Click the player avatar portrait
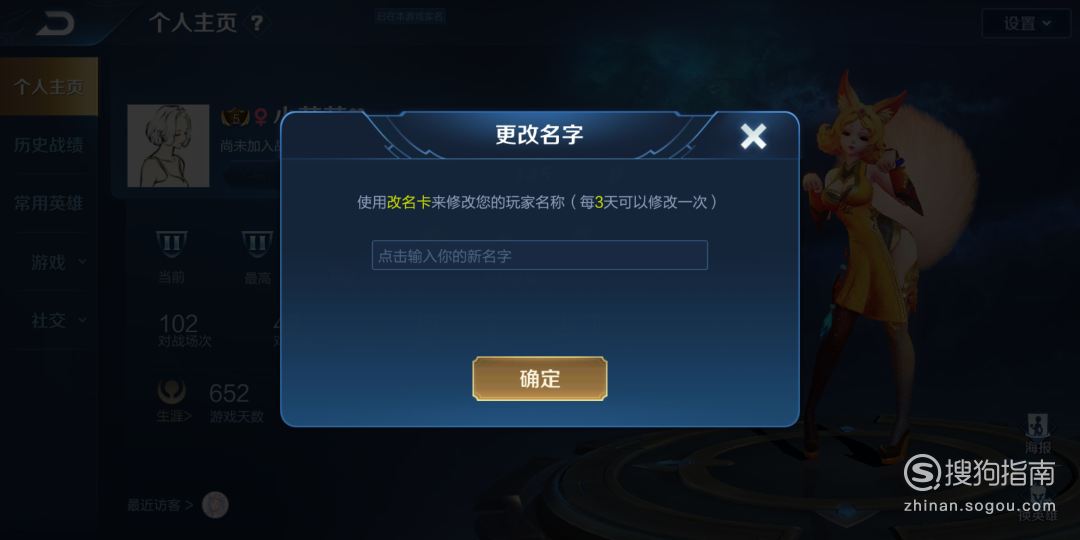1080x540 pixels. (x=168, y=145)
